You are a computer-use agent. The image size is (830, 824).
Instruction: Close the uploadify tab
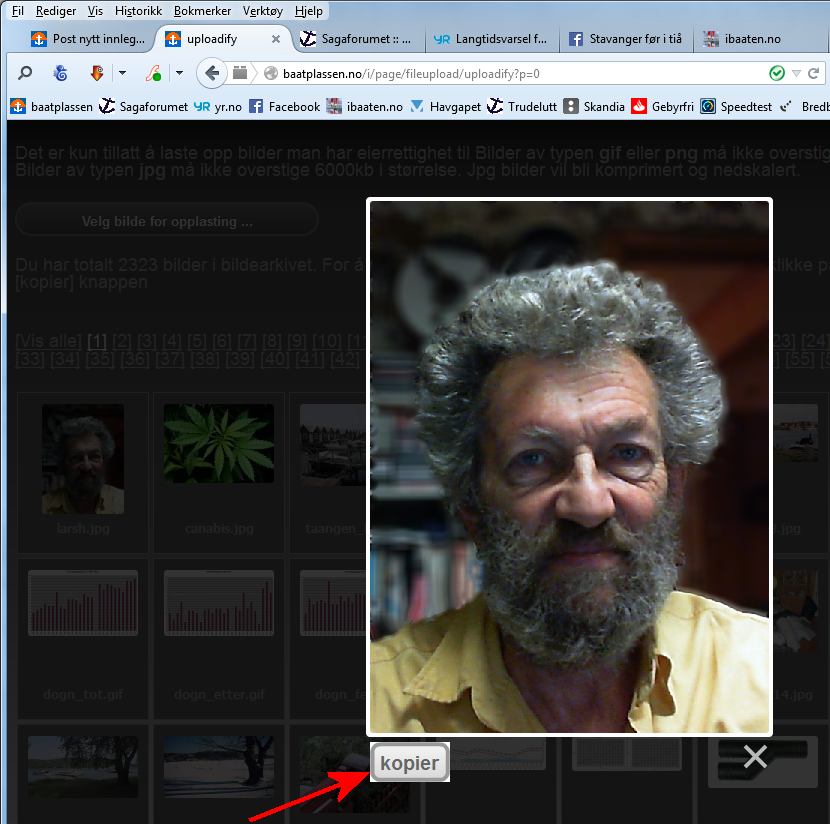pyautogui.click(x=276, y=39)
